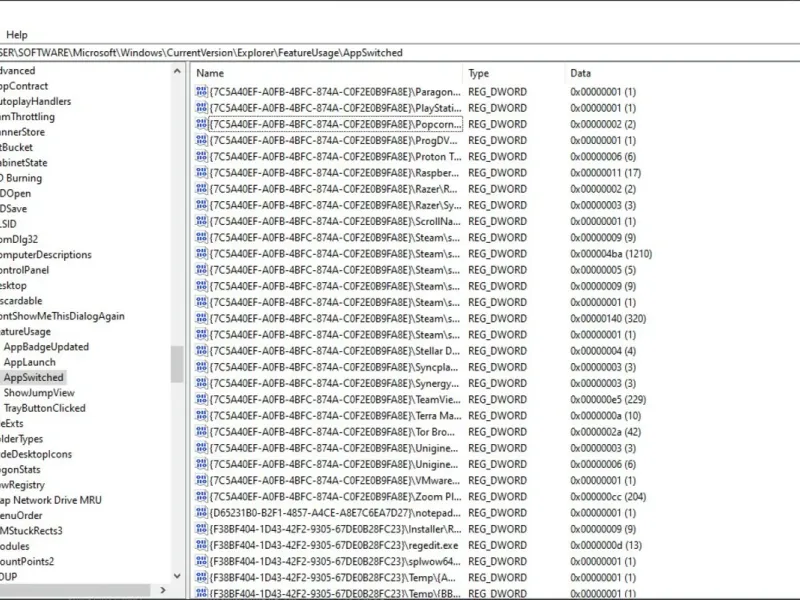Select the DWORD icon for Temp\{A value

(202, 578)
